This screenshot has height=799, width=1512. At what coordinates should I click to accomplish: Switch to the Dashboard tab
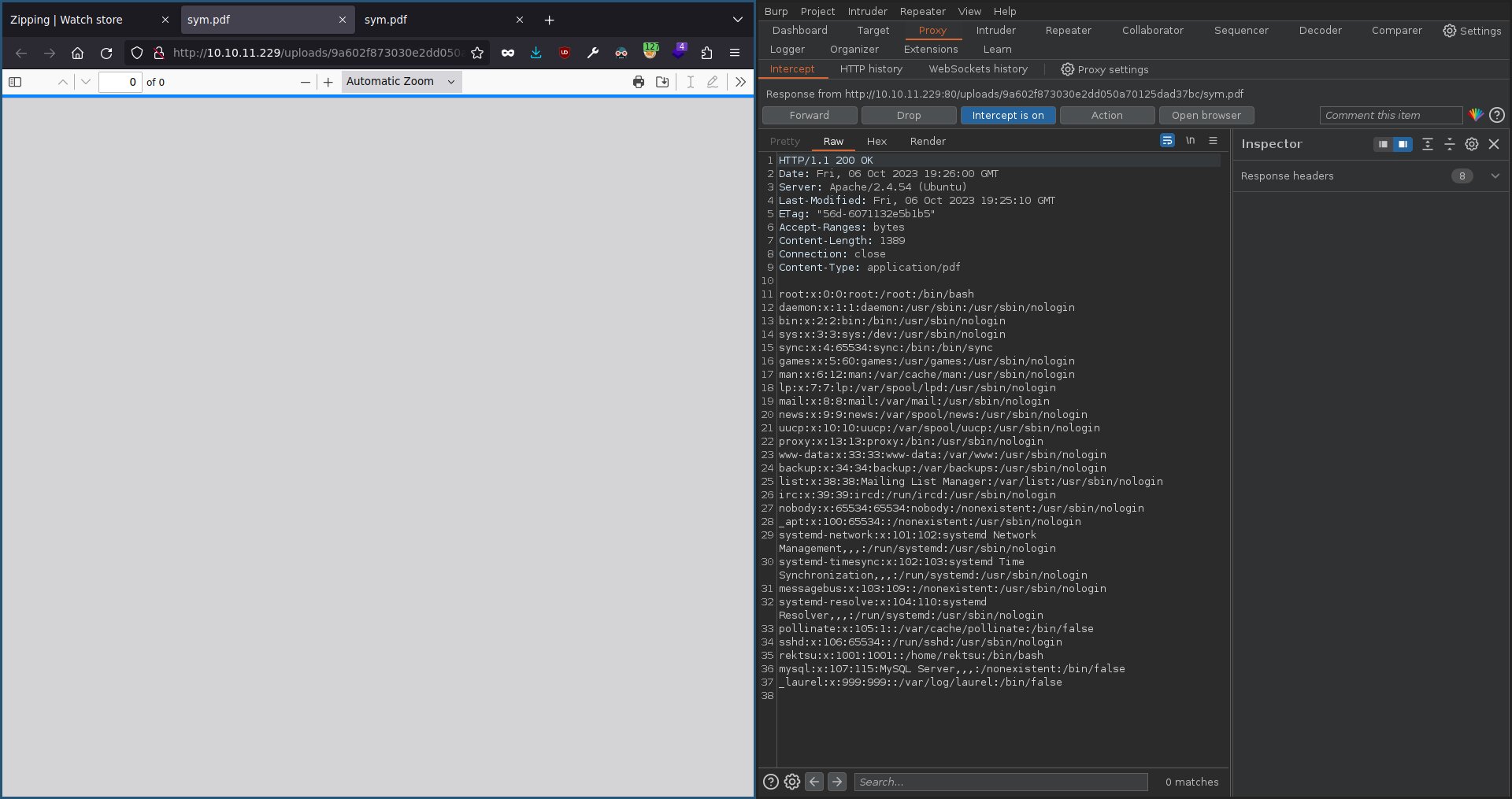(799, 30)
